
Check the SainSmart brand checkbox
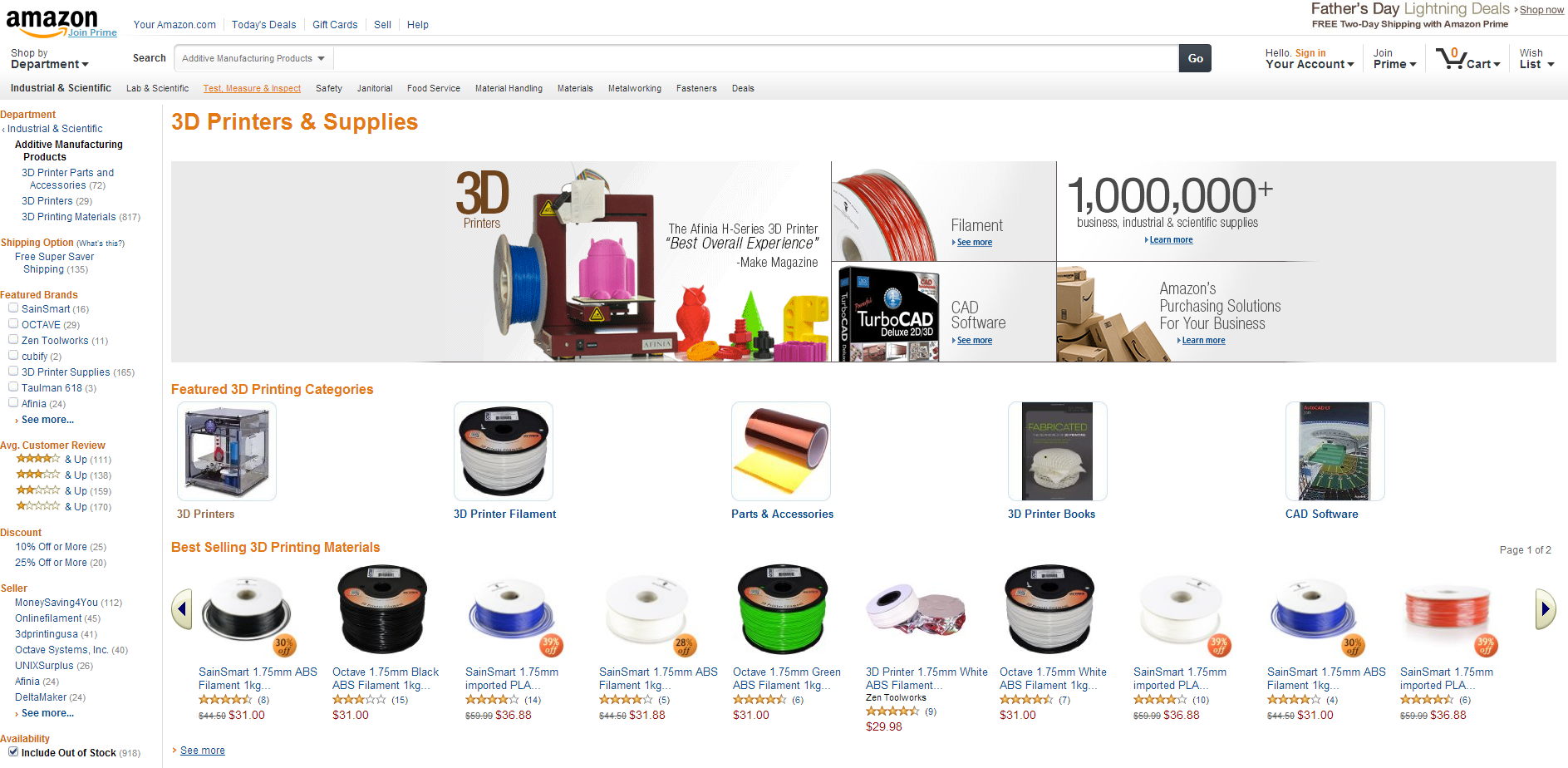13,308
